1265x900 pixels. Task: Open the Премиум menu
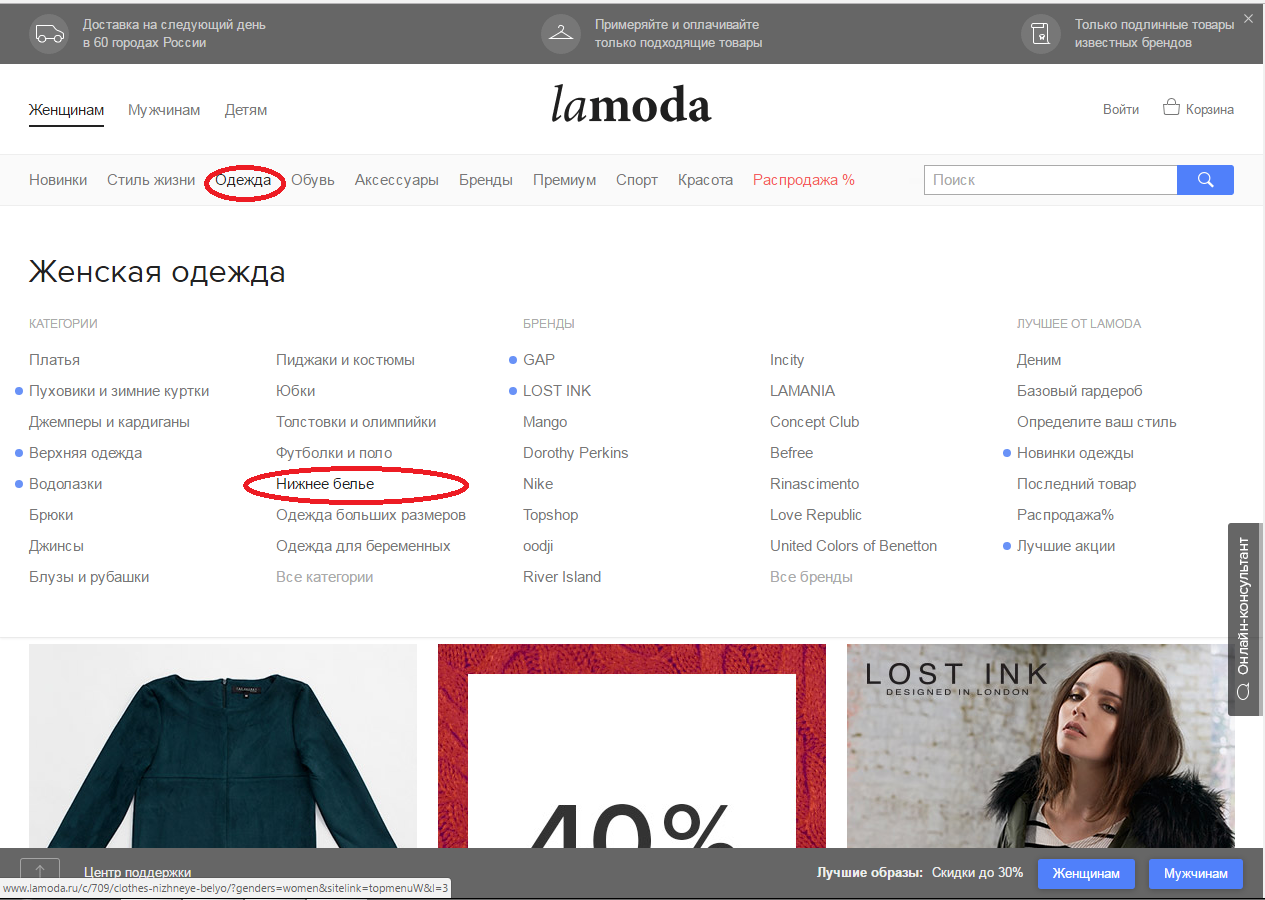click(564, 180)
